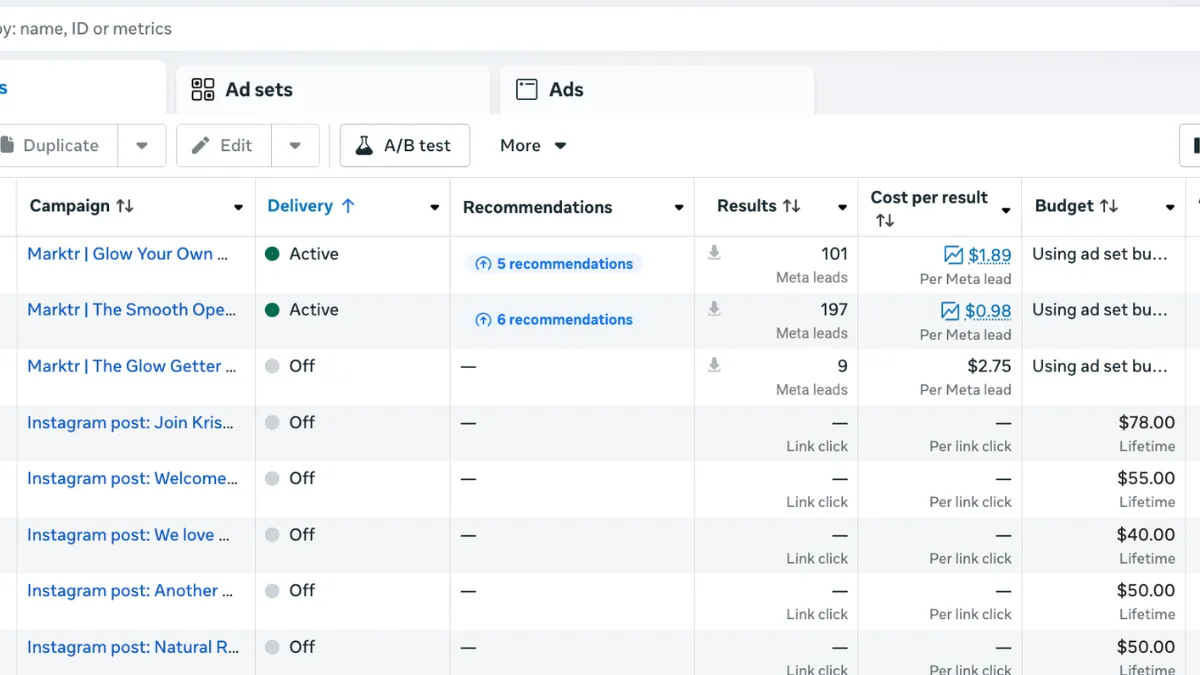The height and width of the screenshot is (675, 1200).
Task: Open the Marktr | The Smooth Ope... campaign
Action: (x=132, y=310)
